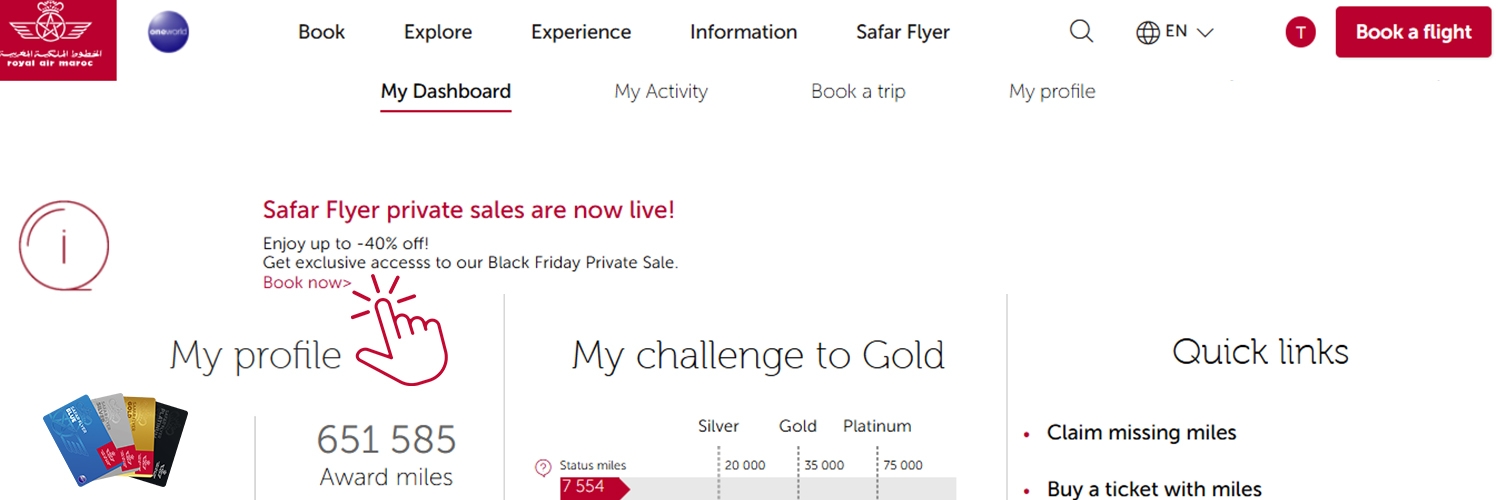Open the Safar Flyer menu
Screen dimensions: 1500x500
click(x=902, y=32)
